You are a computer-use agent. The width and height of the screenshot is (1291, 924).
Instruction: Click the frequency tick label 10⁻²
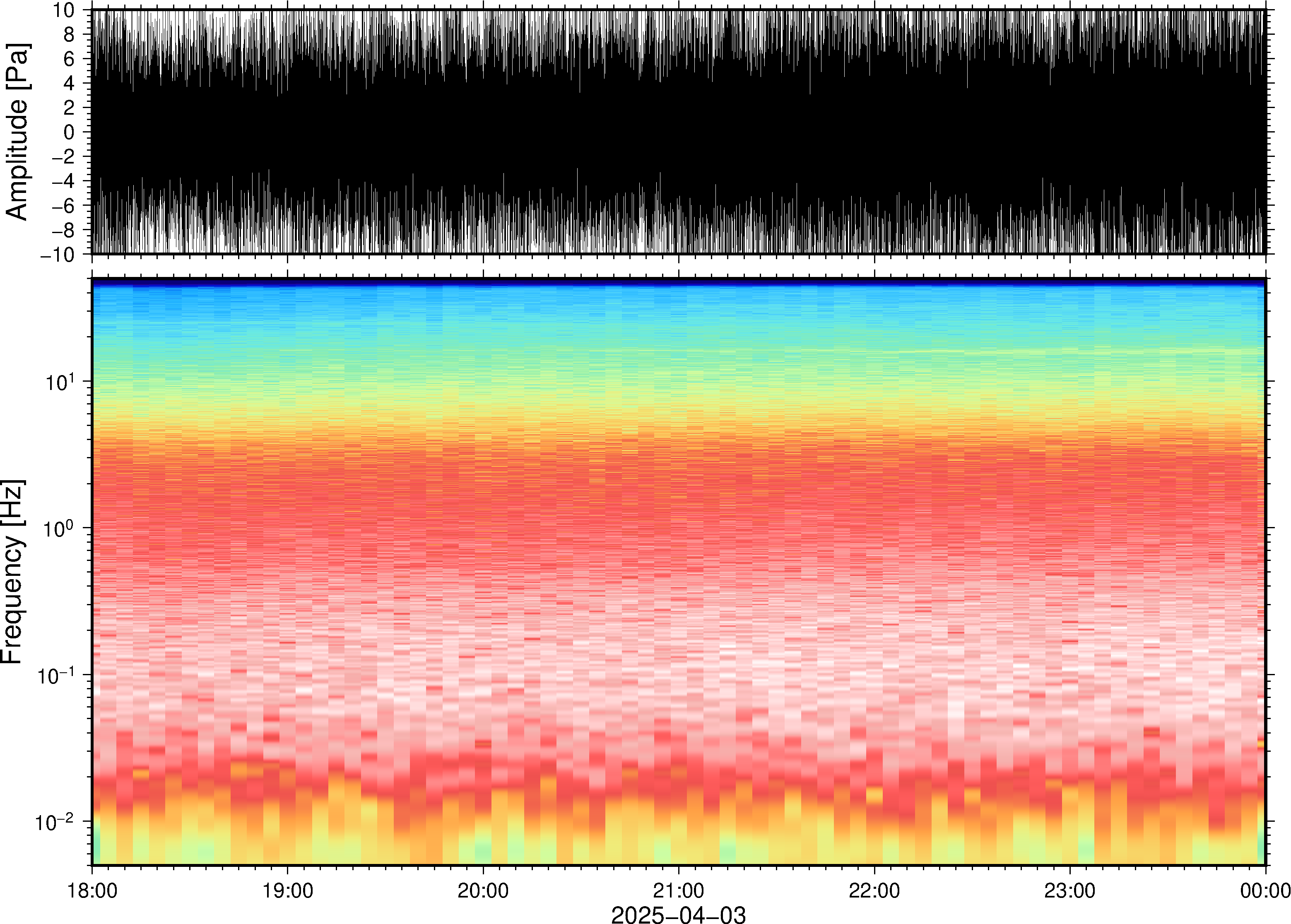(55, 822)
